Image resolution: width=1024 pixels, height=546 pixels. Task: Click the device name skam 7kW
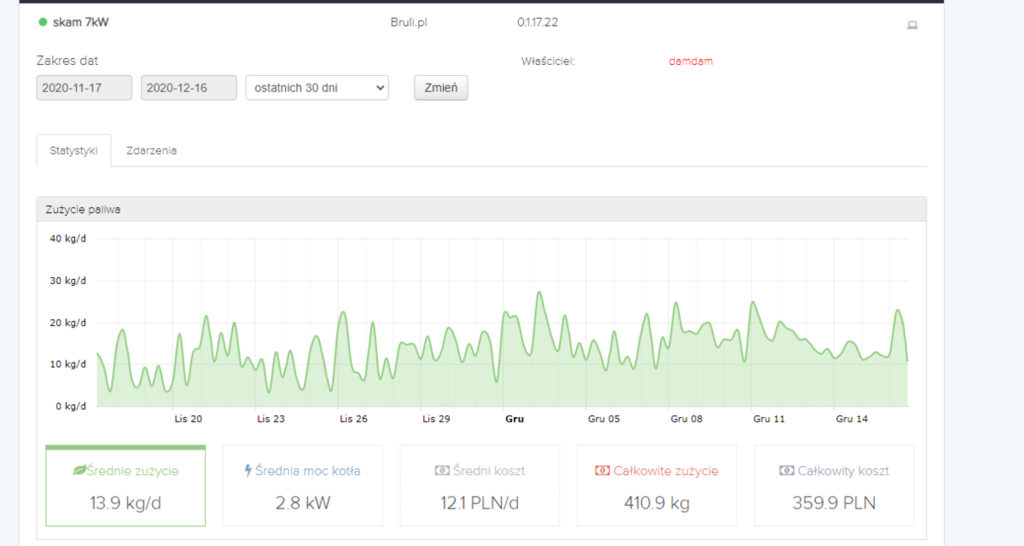[x=81, y=22]
